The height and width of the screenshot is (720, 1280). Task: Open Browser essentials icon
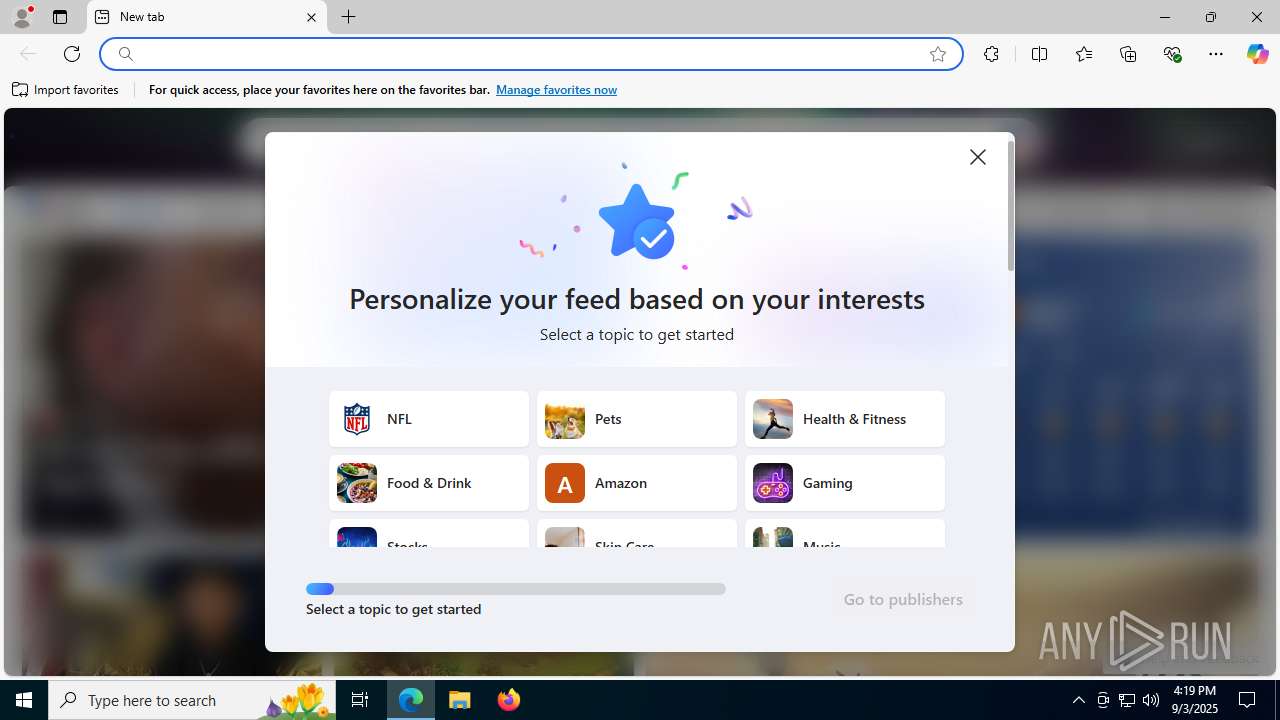[x=1172, y=54]
